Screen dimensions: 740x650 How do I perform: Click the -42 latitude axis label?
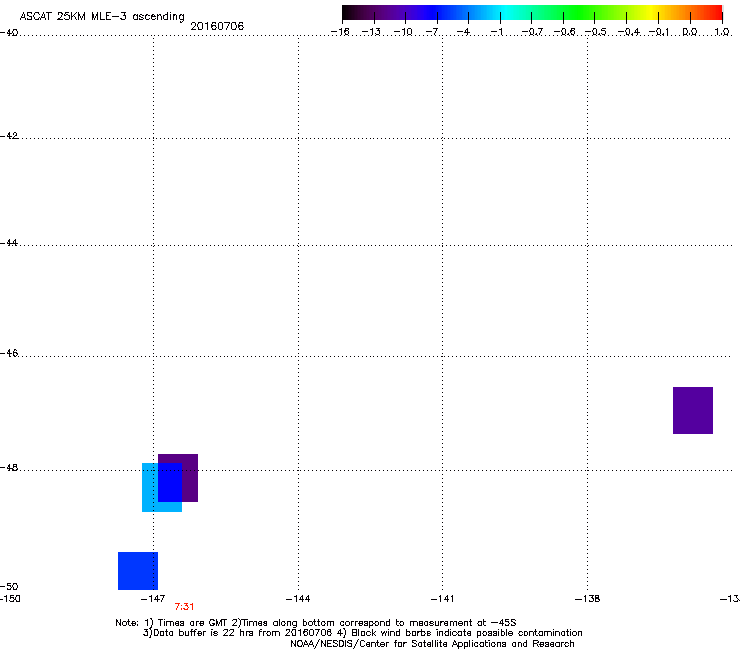(x=9, y=136)
